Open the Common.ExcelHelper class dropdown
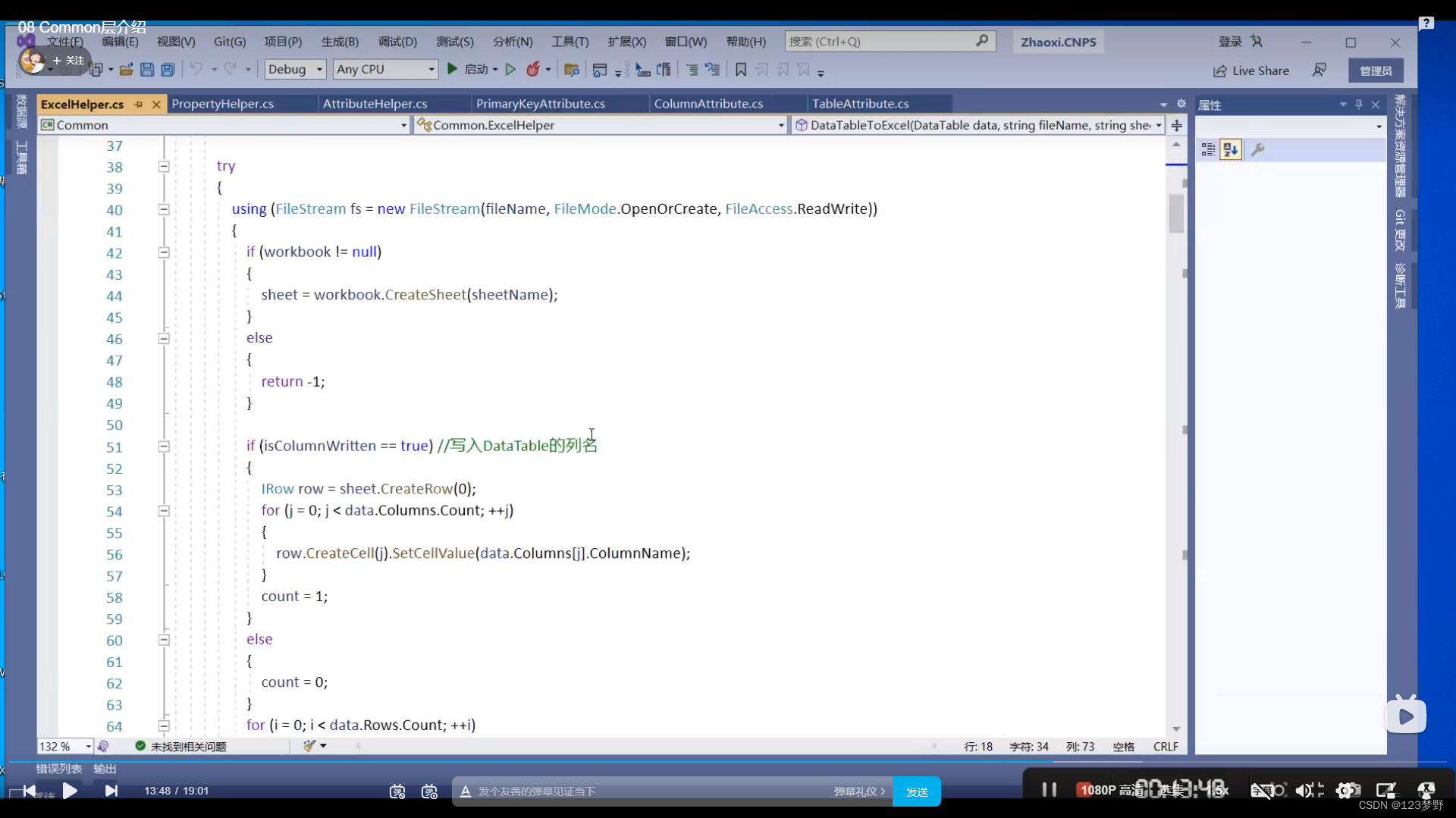Screen dimensions: 1456x818 click(601, 125)
